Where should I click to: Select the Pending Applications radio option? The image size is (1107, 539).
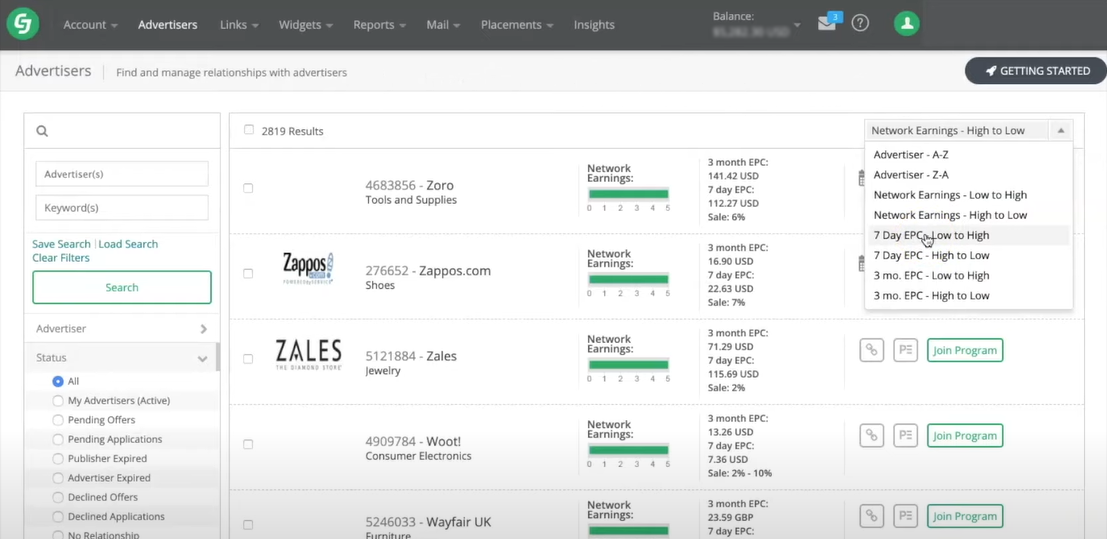point(58,439)
